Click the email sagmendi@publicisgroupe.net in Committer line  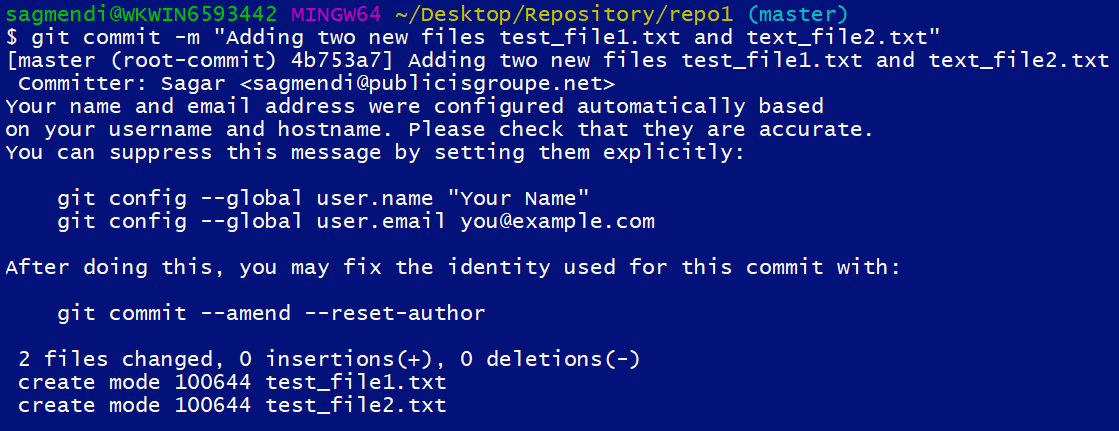pos(427,83)
